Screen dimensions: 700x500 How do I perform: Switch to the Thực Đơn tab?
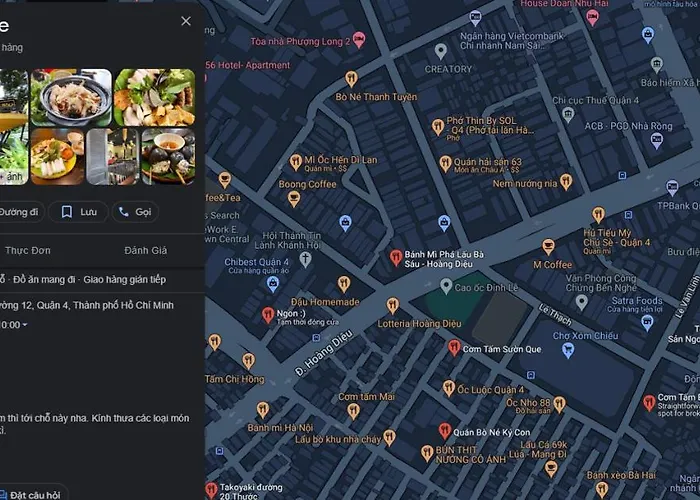coord(28,250)
